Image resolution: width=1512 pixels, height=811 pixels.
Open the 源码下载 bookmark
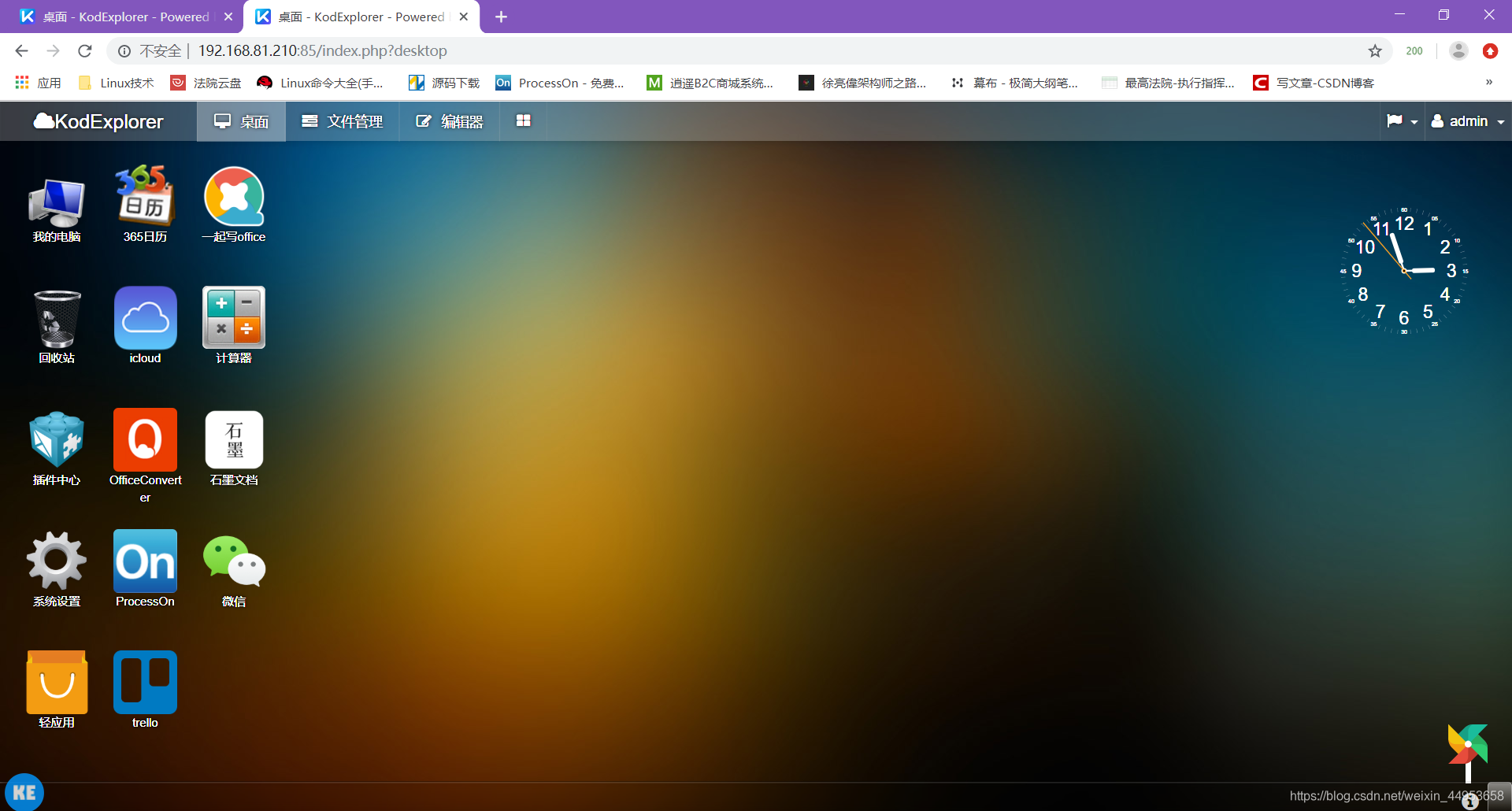444,83
